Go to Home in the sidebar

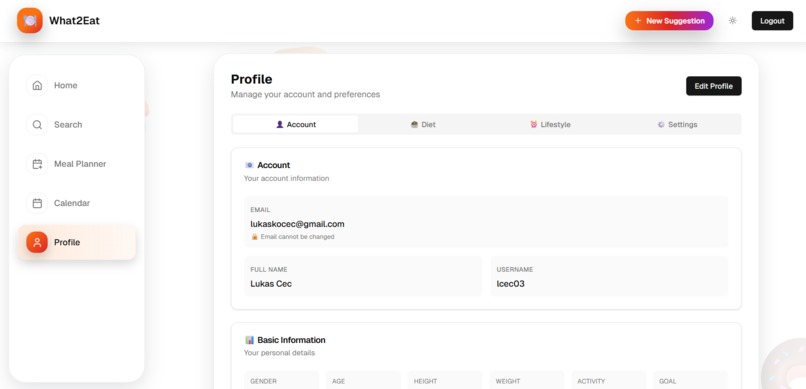[x=77, y=85]
